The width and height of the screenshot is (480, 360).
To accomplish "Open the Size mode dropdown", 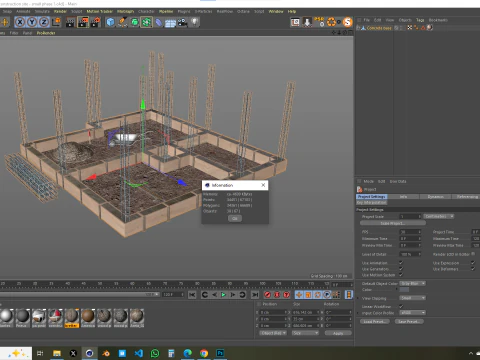I will [x=305, y=333].
